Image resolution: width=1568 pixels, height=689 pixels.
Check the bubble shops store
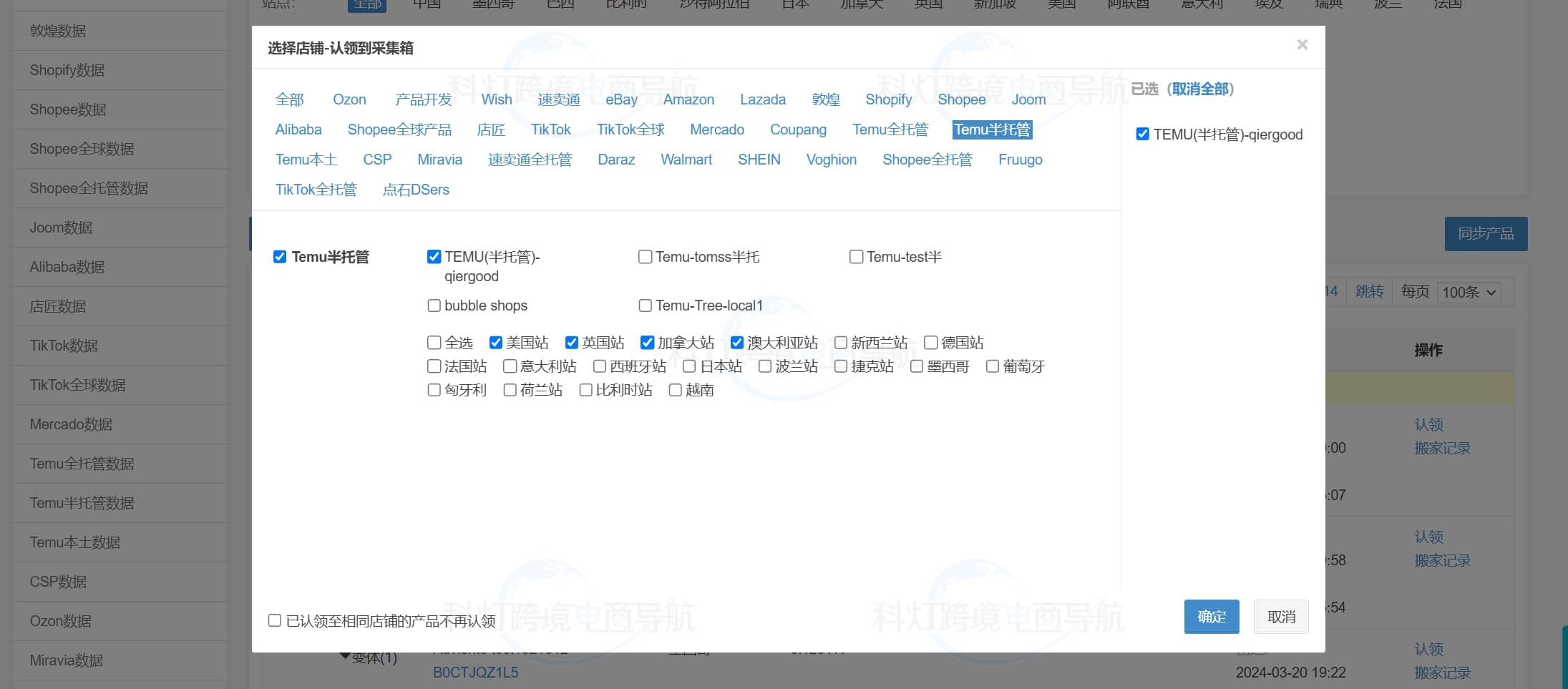pyautogui.click(x=434, y=306)
